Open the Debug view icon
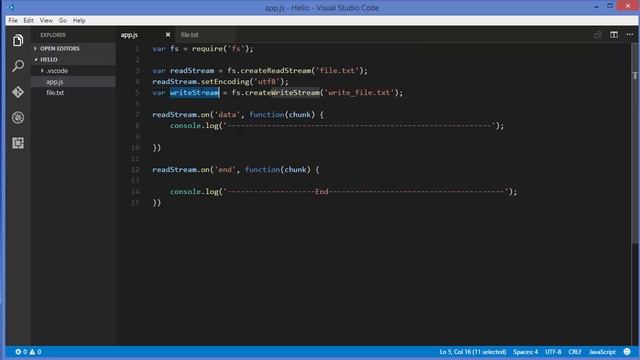This screenshot has width=640, height=360. pyautogui.click(x=18, y=118)
